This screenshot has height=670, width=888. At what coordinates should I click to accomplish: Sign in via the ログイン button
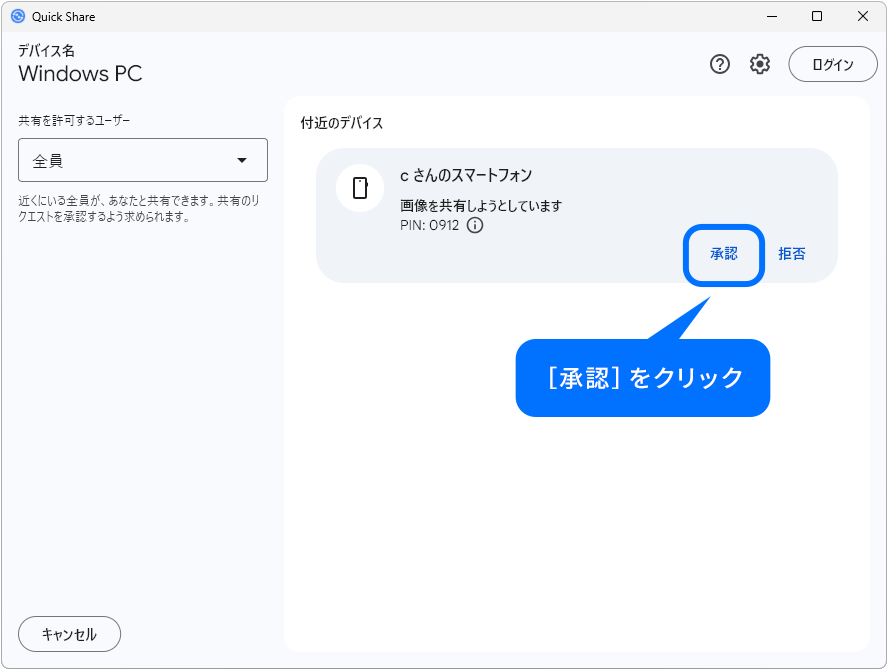coord(833,64)
